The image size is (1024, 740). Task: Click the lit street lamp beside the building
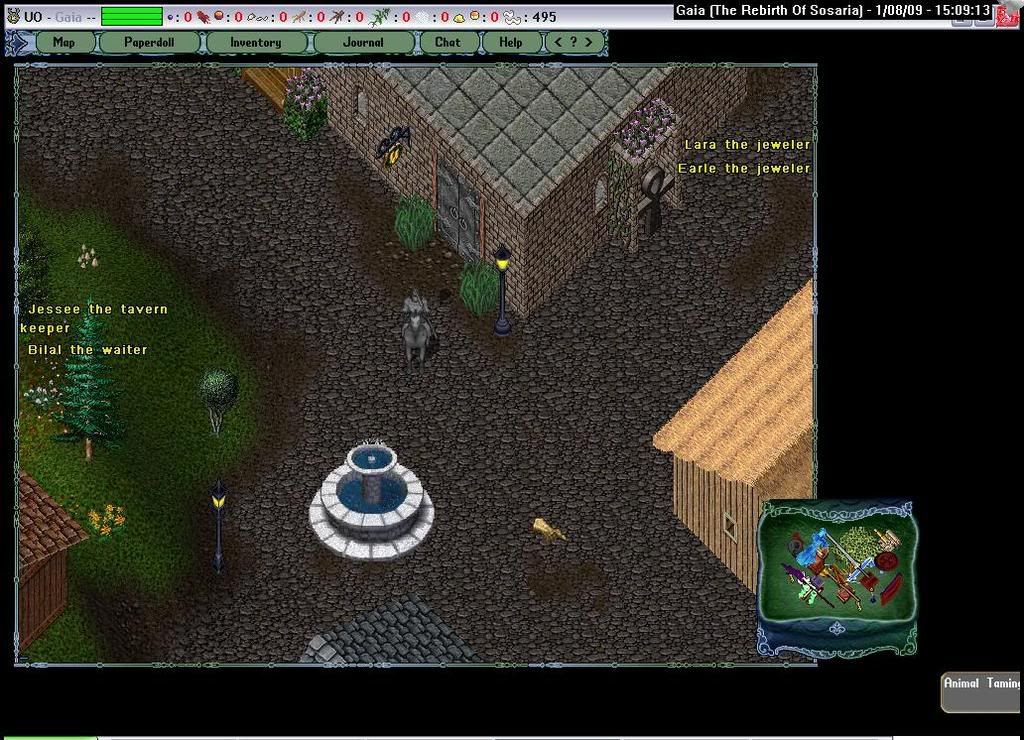pyautogui.click(x=502, y=291)
